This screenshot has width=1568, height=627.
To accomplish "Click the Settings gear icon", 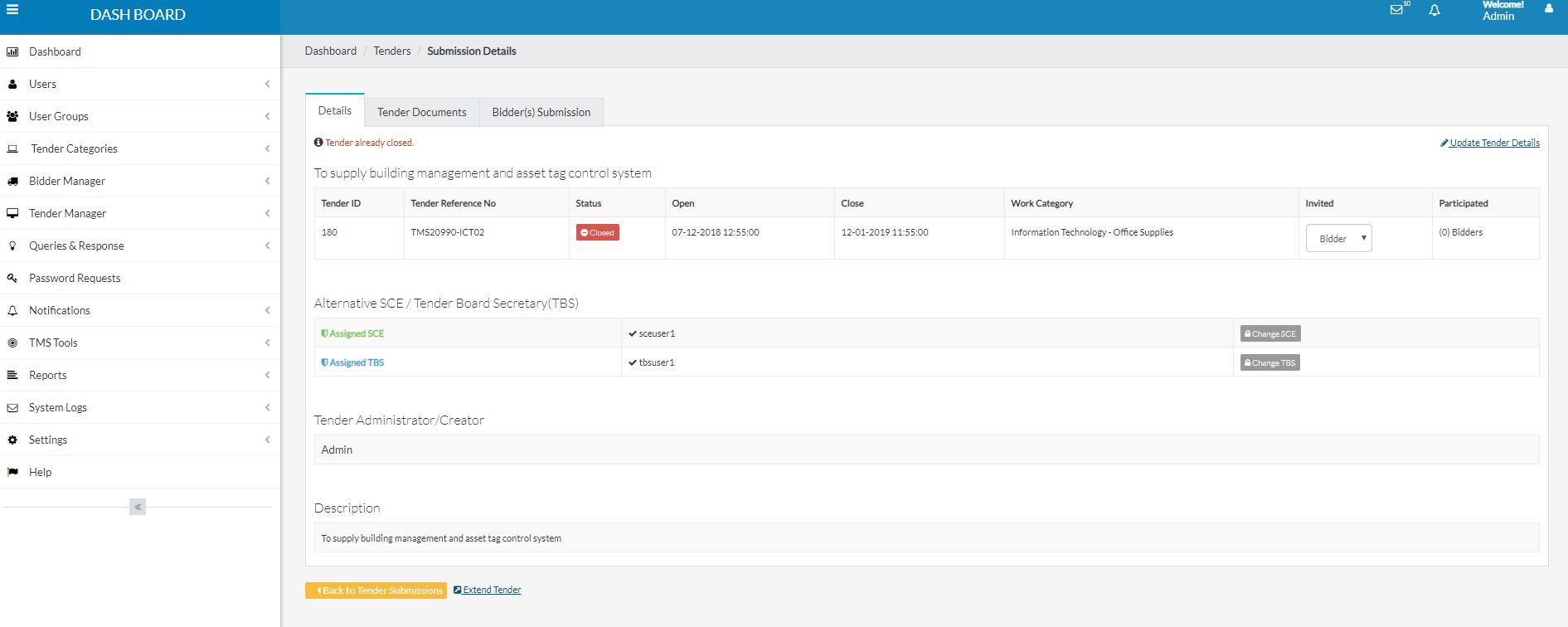I will pyautogui.click(x=12, y=440).
